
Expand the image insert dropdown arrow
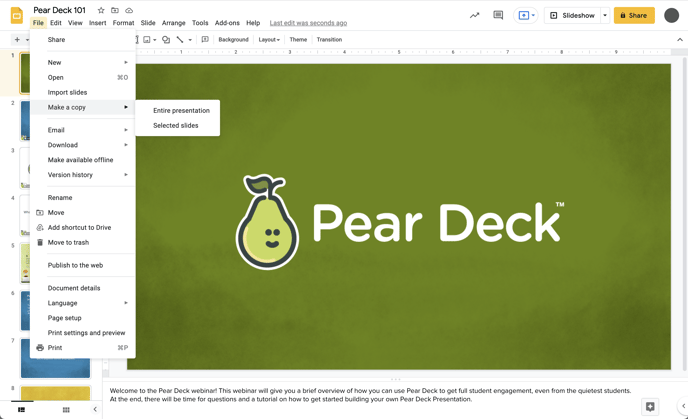154,39
